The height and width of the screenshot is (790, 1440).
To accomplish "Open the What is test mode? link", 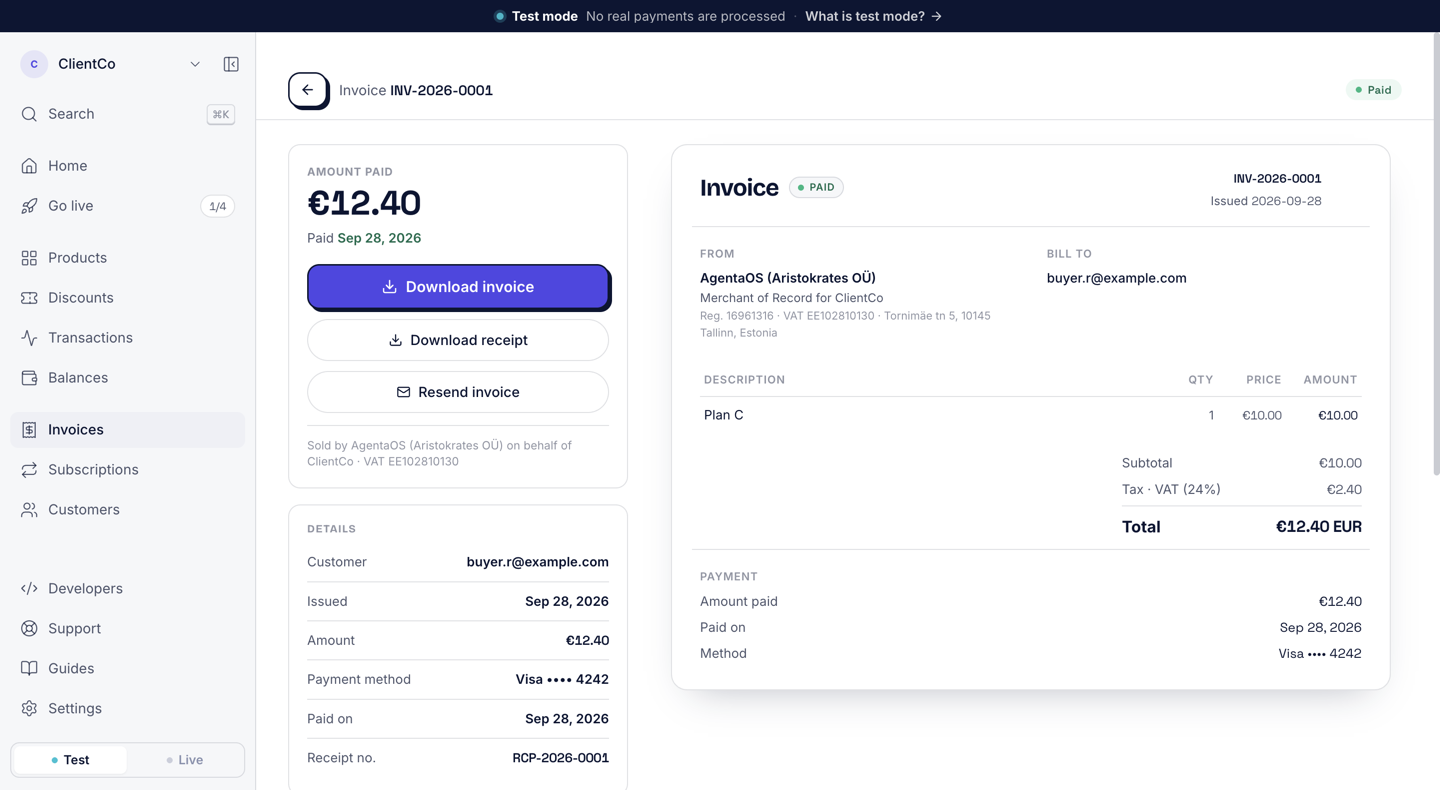I will point(873,16).
